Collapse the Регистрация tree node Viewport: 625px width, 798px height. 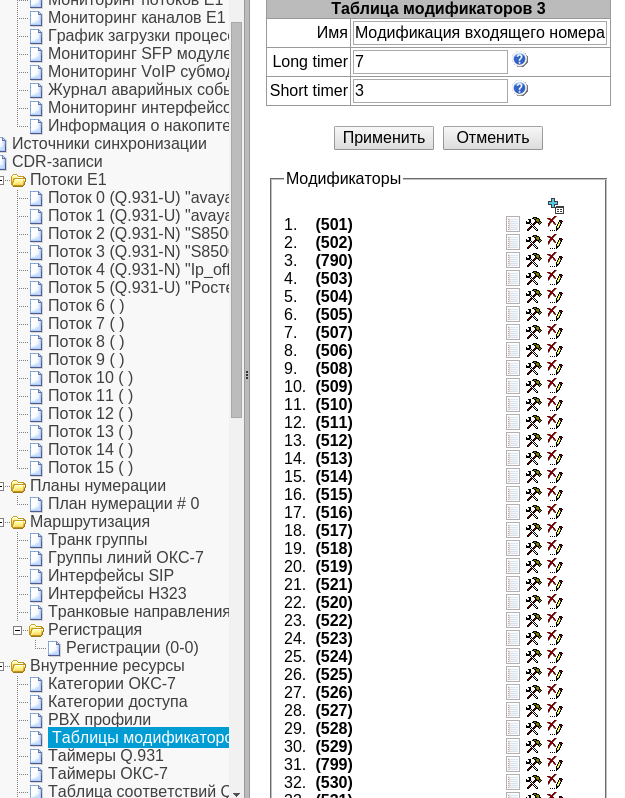pos(18,630)
